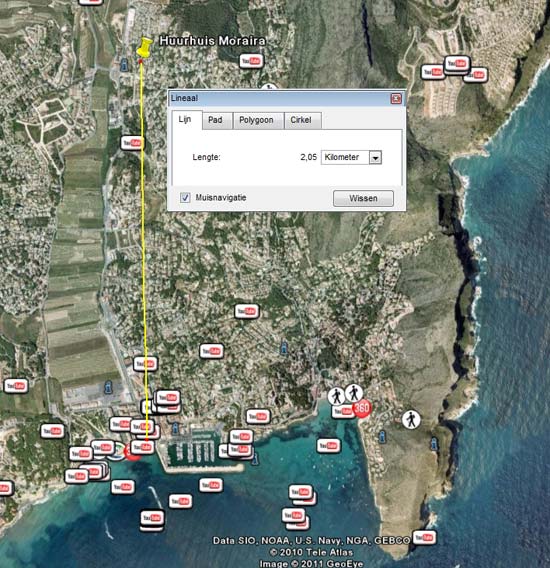Click blue place icon at the marina breakwater tip
The width and height of the screenshot is (550, 568).
pos(255,459)
